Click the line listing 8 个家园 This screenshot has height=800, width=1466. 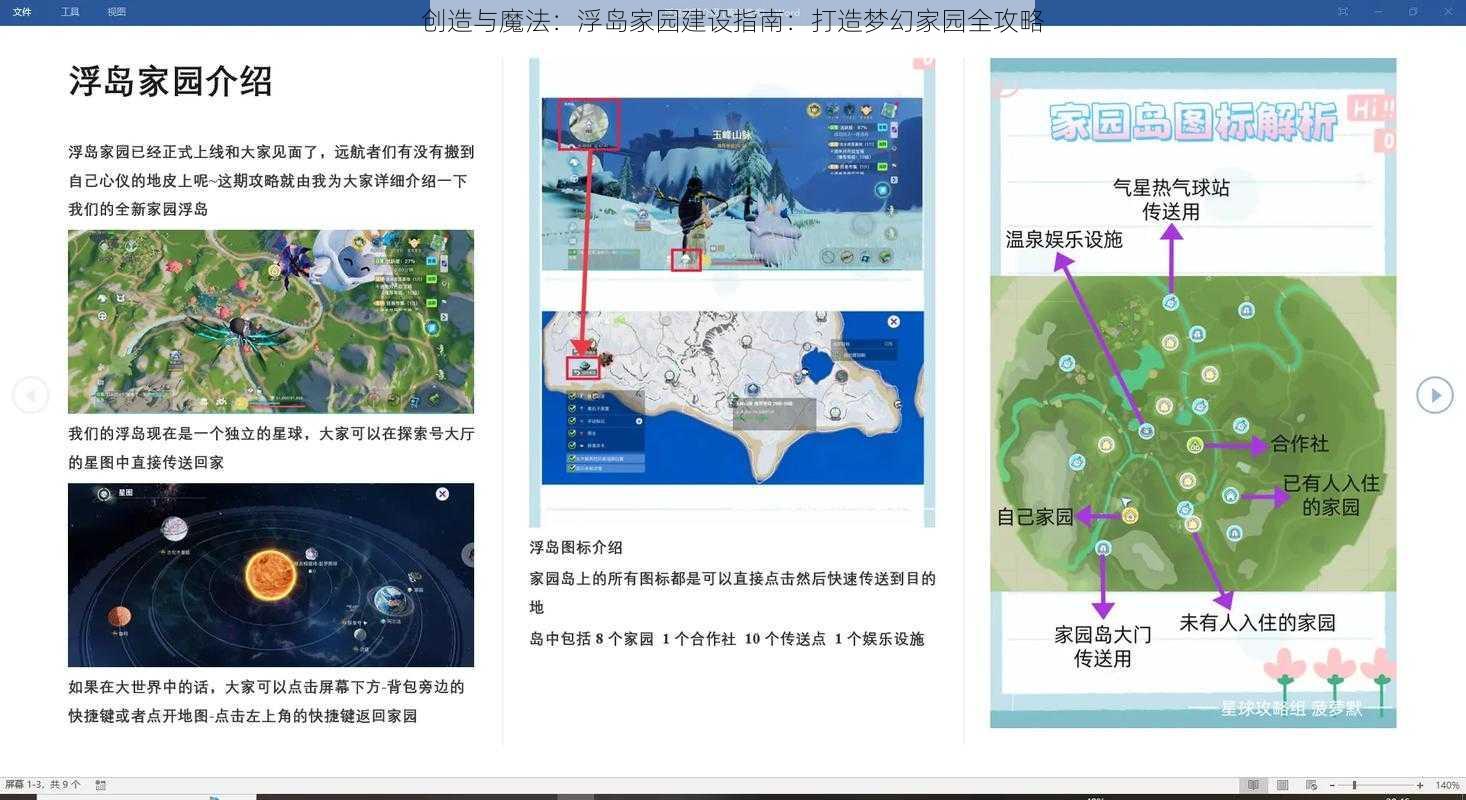727,638
